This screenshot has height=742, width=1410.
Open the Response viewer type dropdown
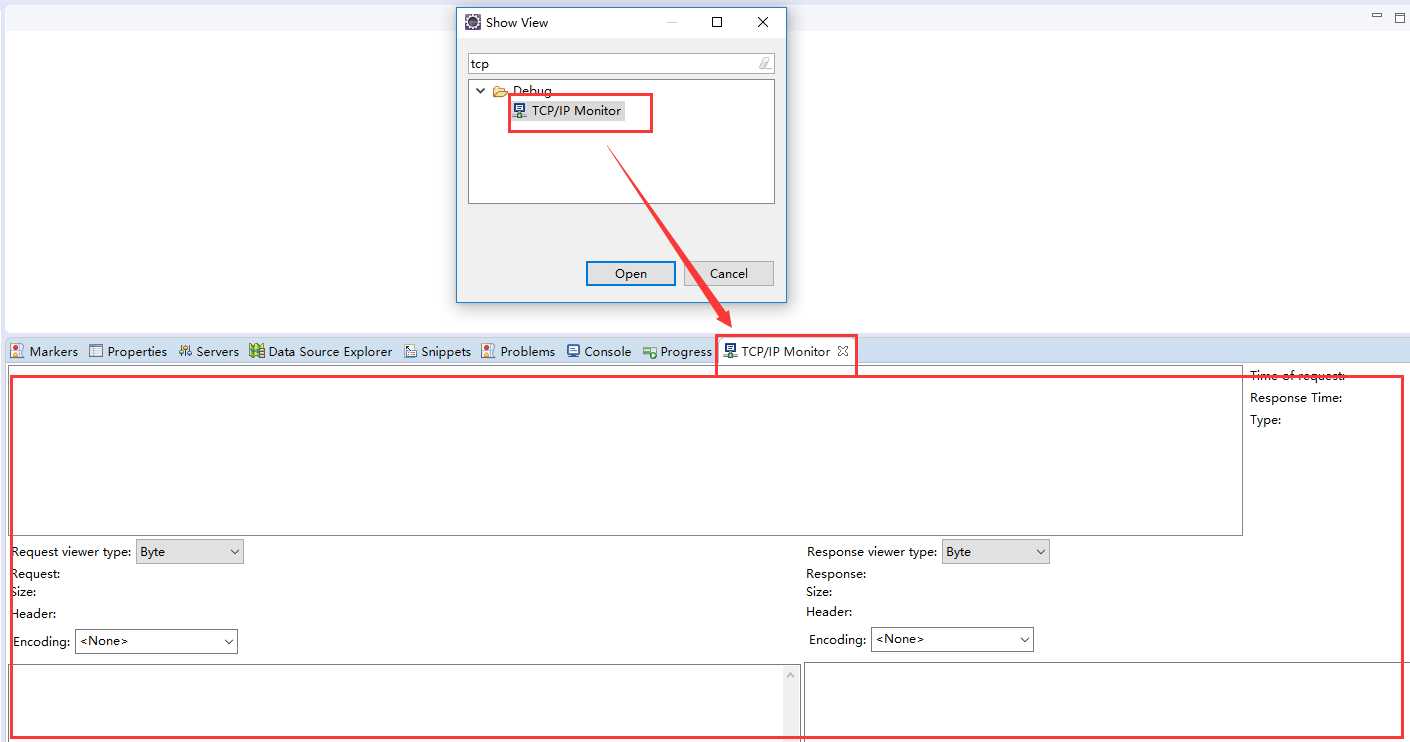coord(995,551)
